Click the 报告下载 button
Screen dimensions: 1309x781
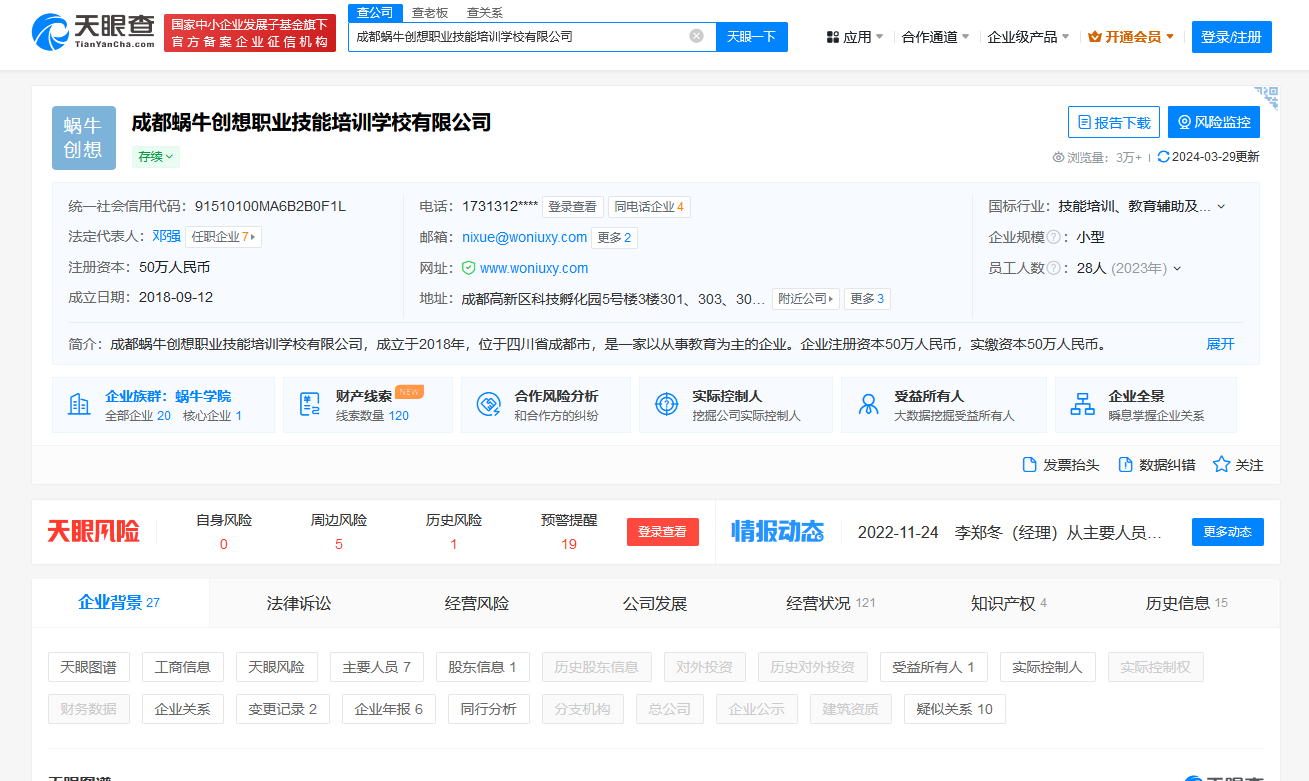click(1114, 122)
